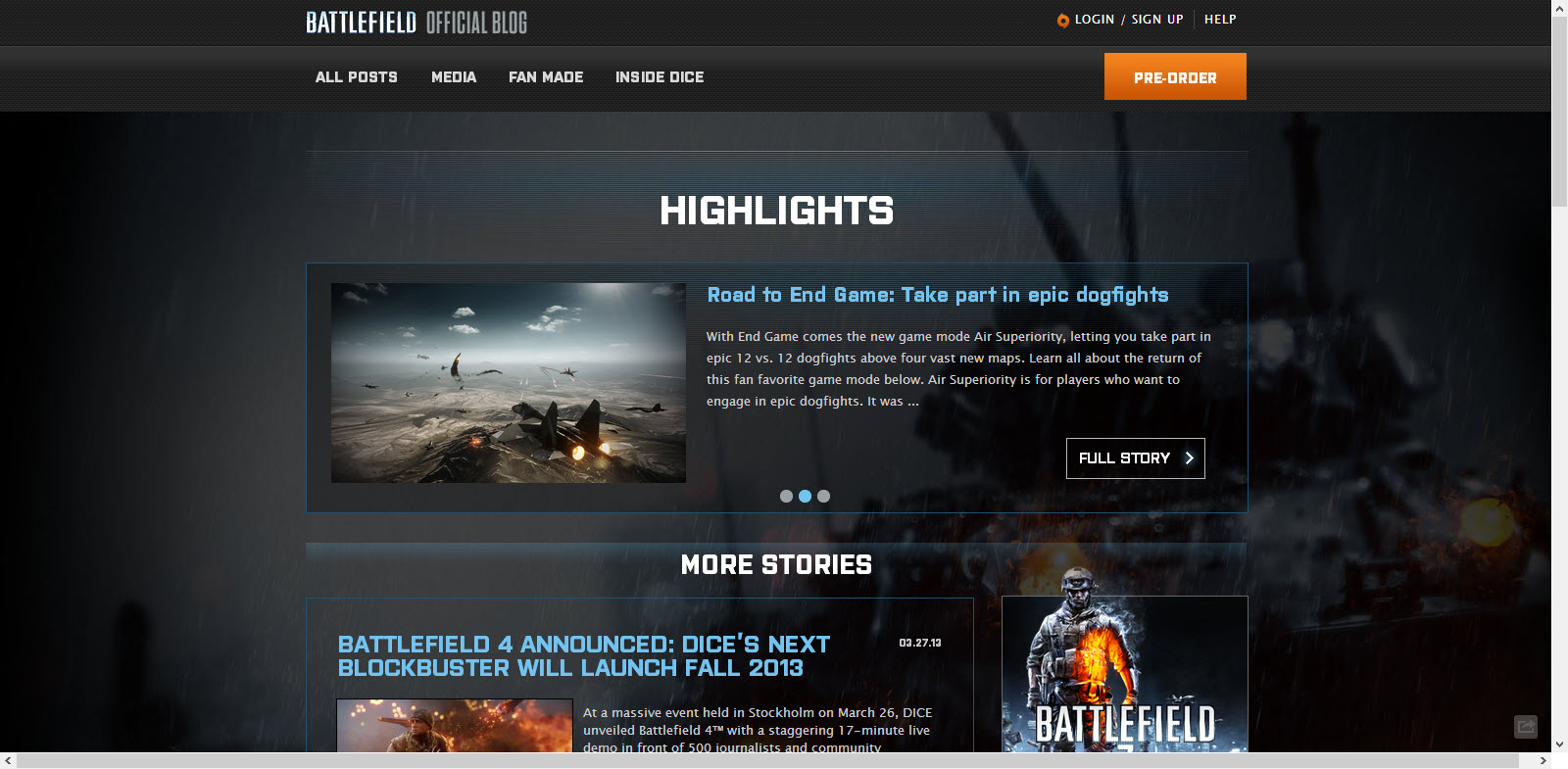
Task: Open the All Posts section
Action: point(356,77)
